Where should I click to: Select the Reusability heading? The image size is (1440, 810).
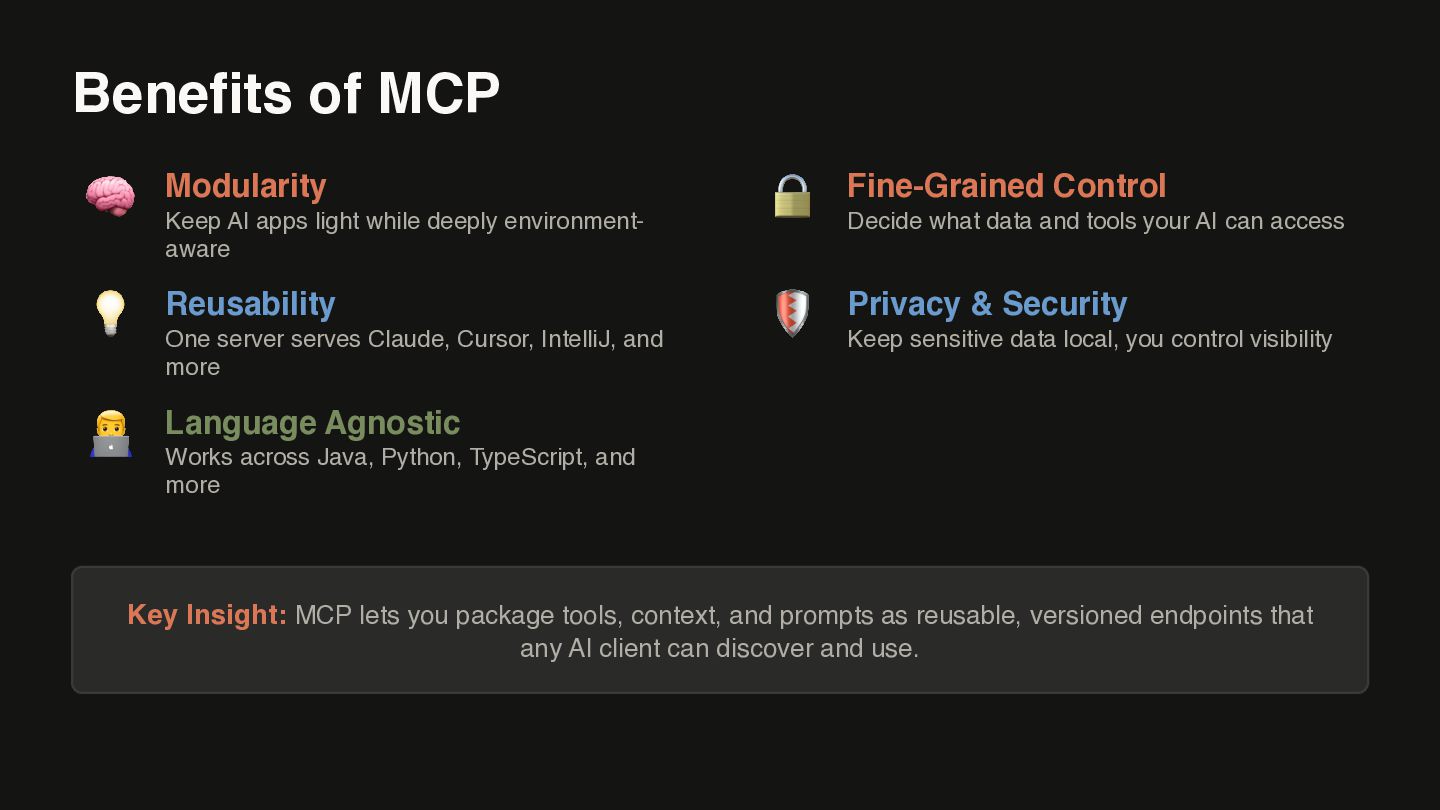coord(250,304)
